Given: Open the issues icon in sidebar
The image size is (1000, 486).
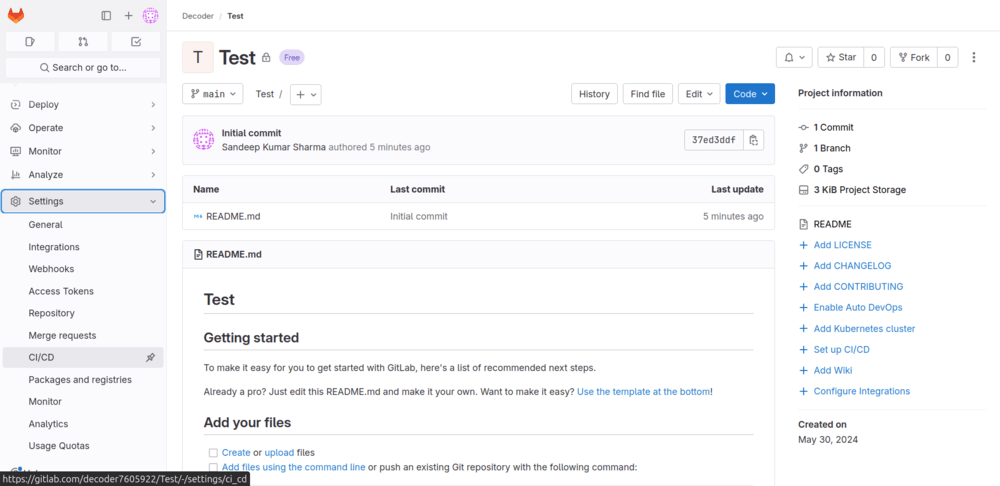Looking at the screenshot, I should coord(30,41).
